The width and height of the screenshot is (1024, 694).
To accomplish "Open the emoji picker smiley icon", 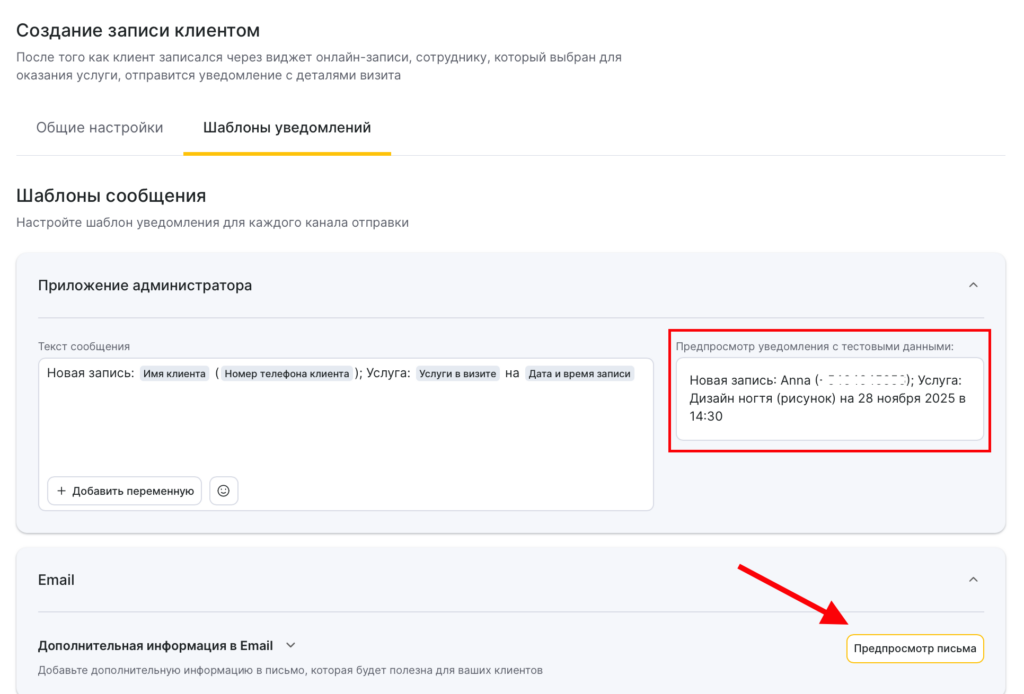I will coord(224,491).
